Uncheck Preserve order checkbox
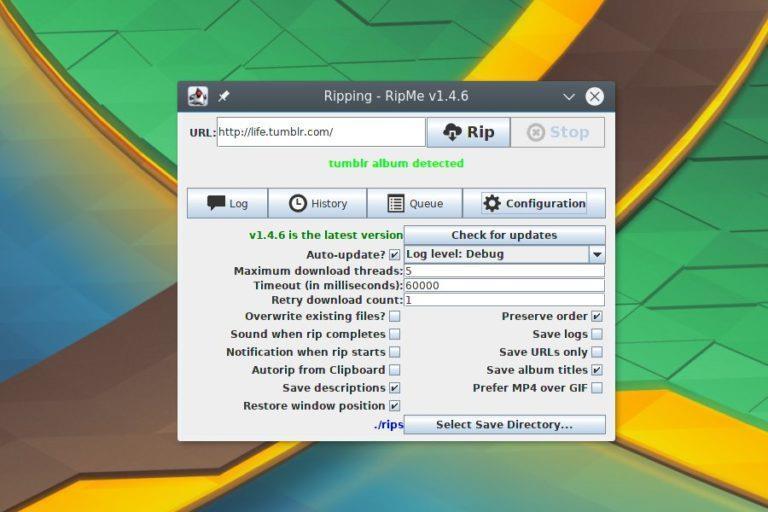 [597, 317]
